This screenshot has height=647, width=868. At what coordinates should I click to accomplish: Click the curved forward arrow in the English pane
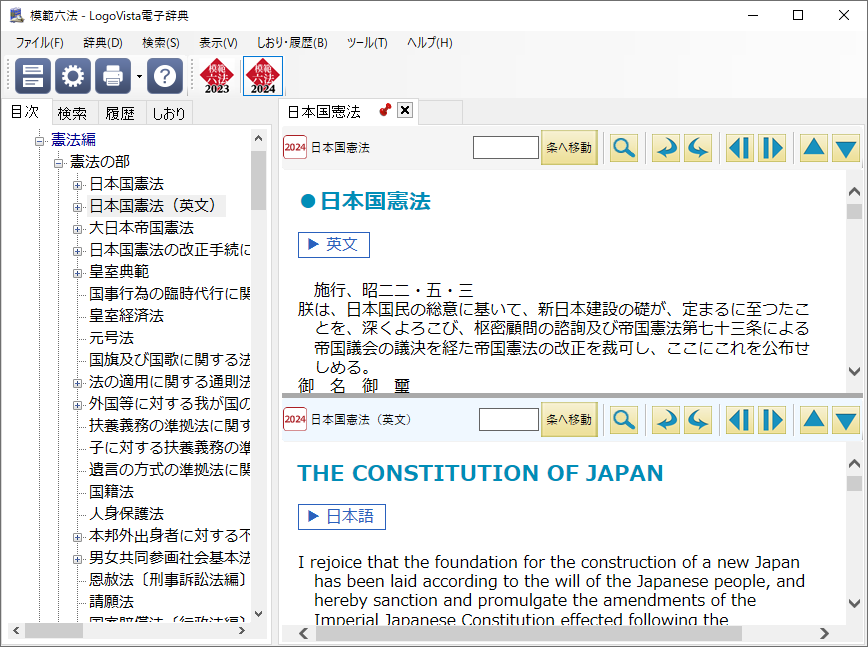coord(666,420)
